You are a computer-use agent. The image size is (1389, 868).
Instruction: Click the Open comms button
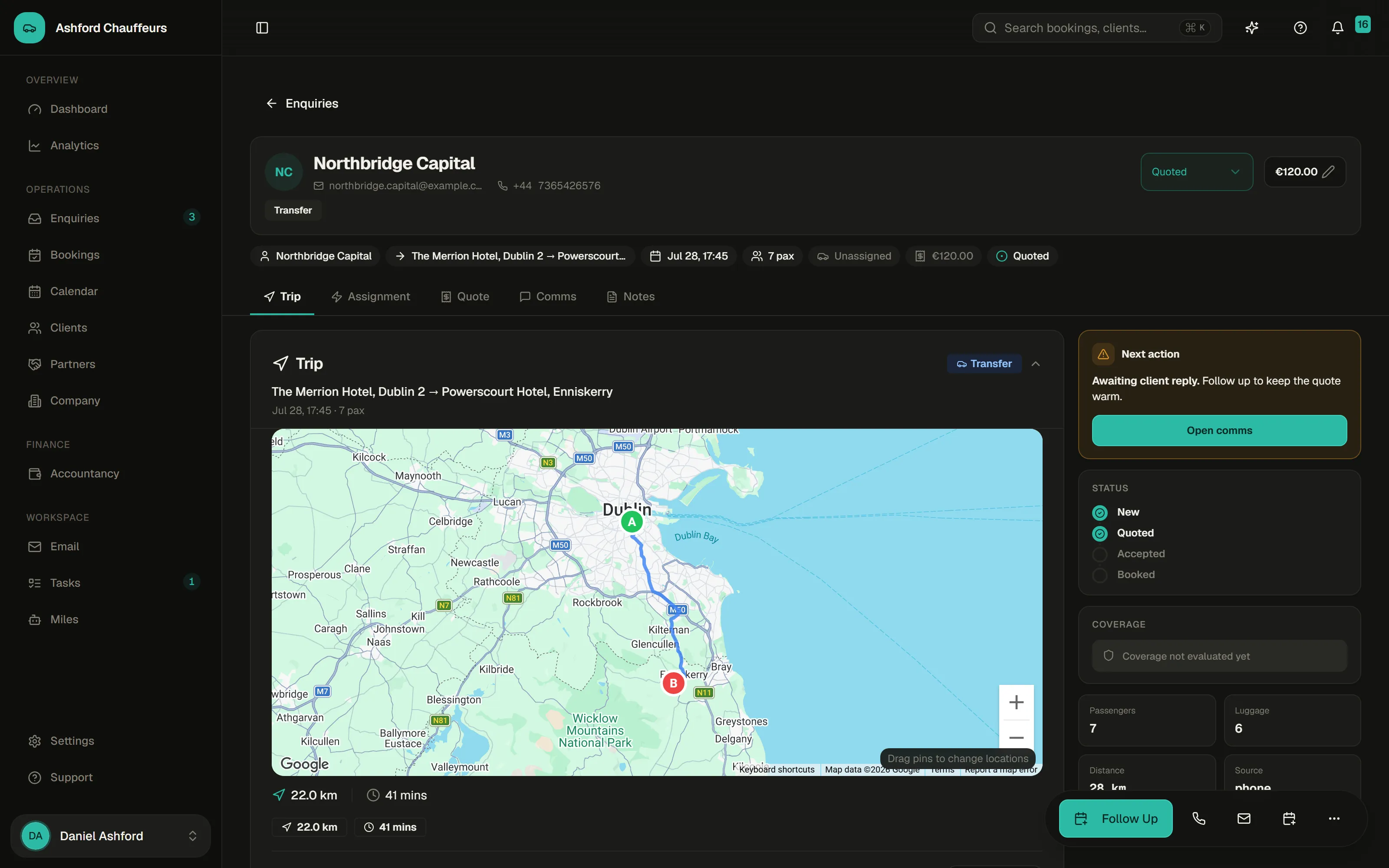[1219, 431]
